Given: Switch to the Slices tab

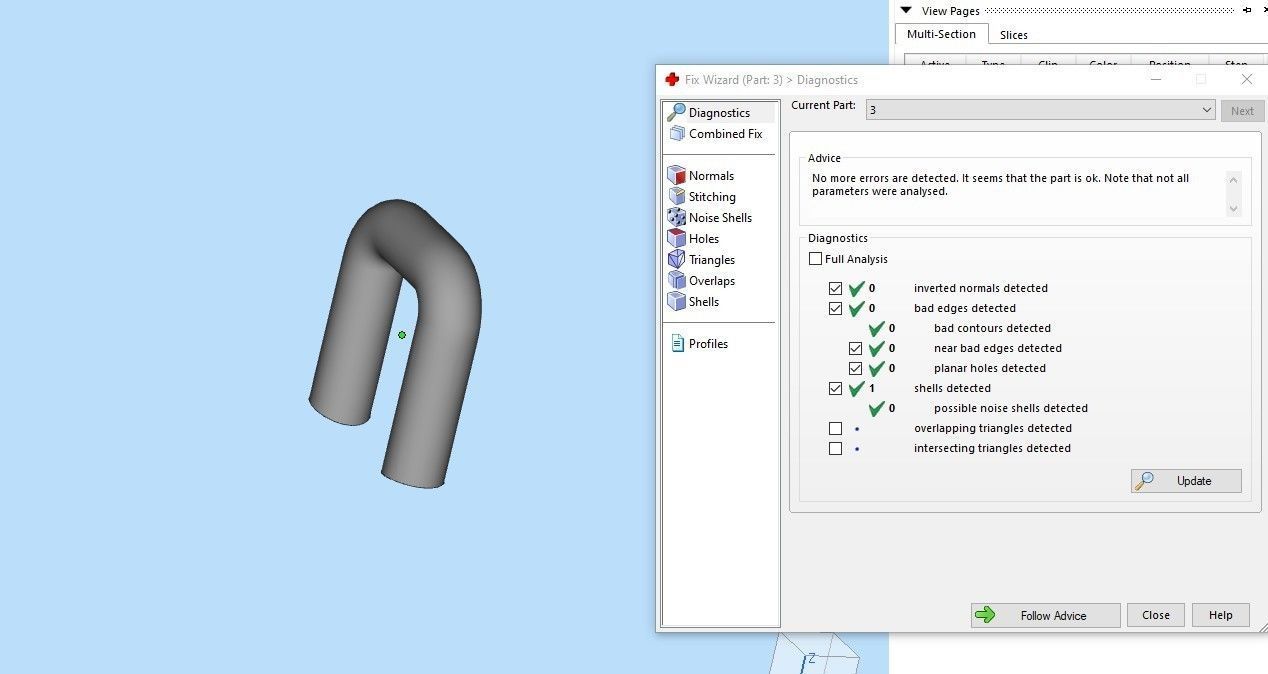Looking at the screenshot, I should coord(1014,35).
